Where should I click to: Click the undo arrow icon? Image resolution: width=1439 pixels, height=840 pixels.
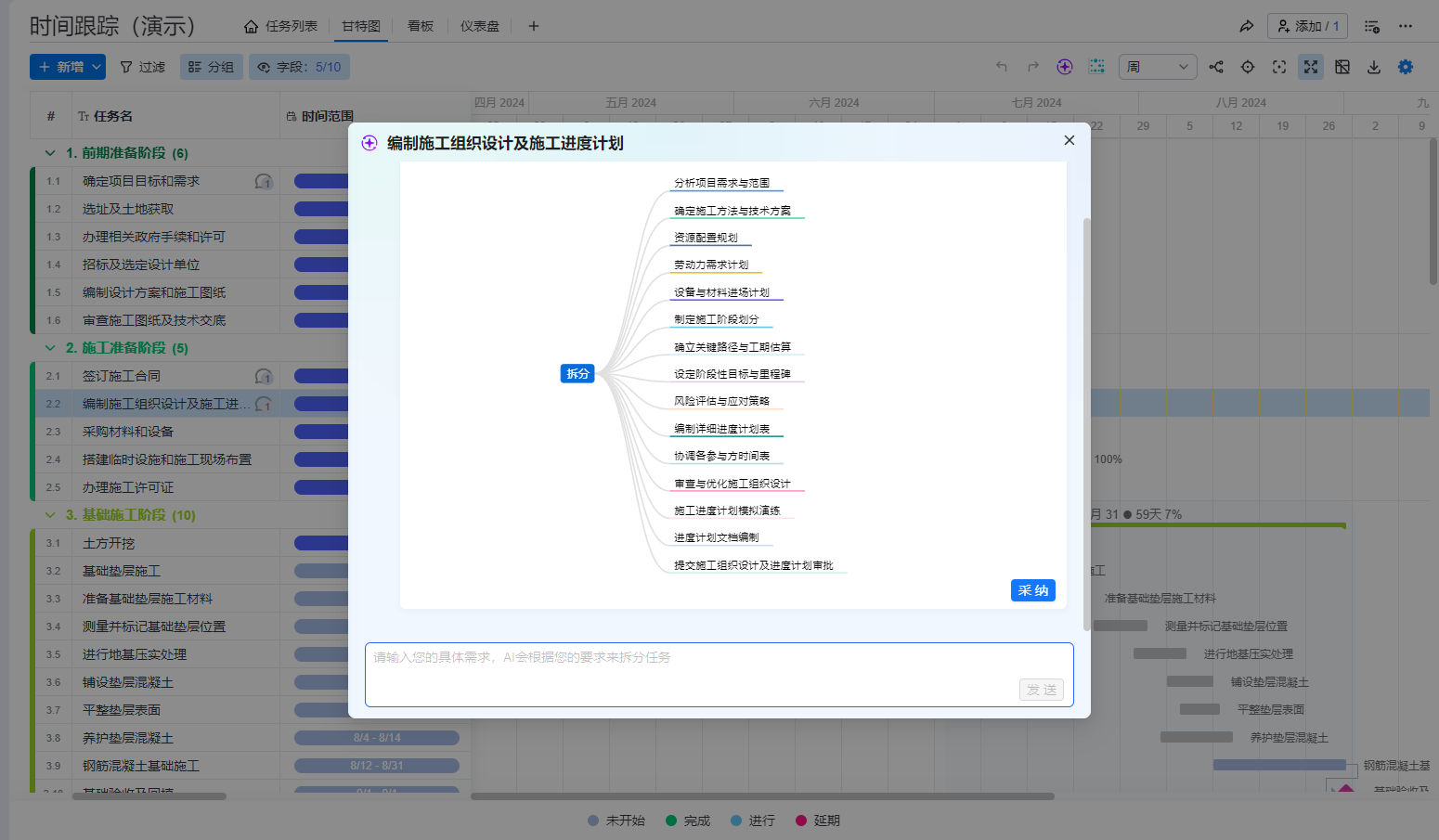coord(1002,67)
